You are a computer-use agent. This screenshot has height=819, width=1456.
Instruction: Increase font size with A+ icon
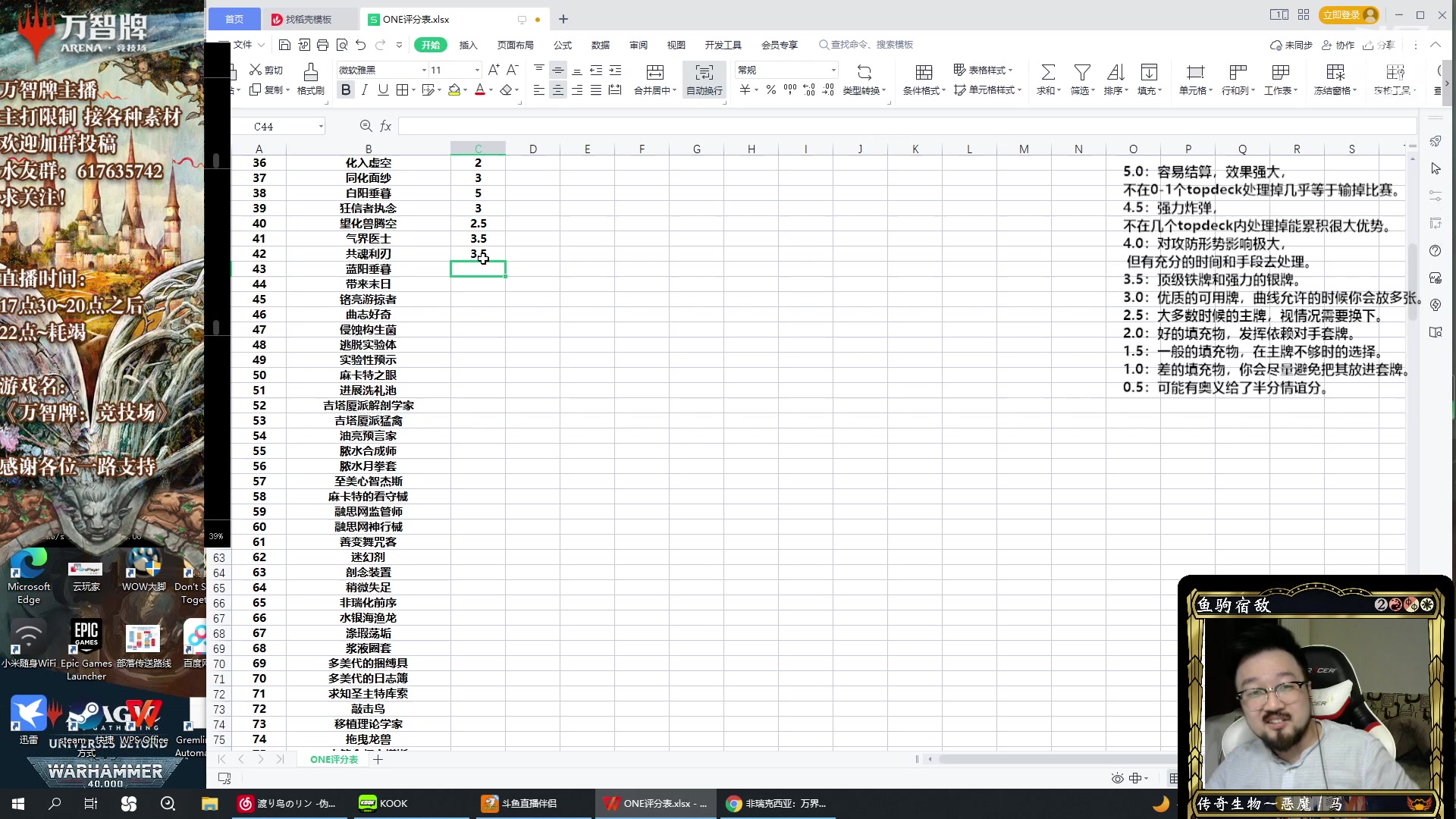tap(494, 70)
